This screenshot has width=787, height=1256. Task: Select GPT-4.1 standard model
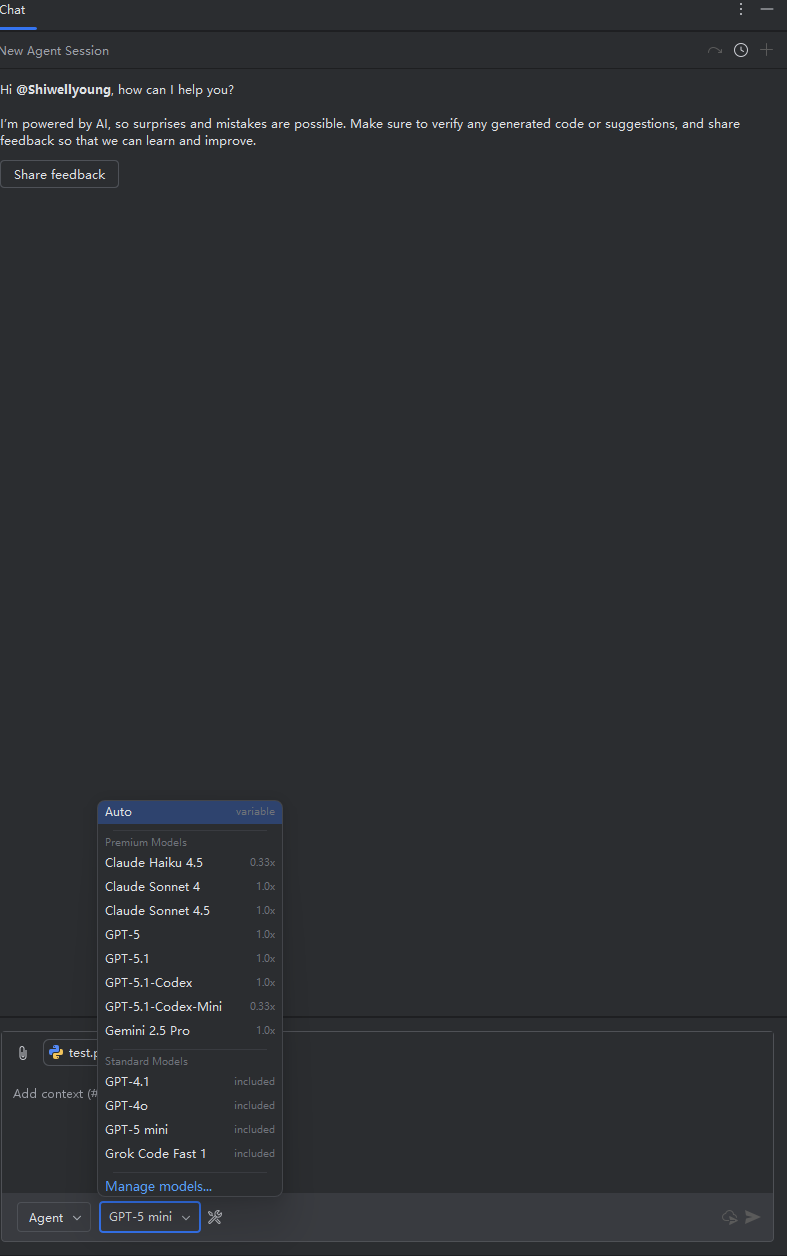pyautogui.click(x=190, y=1081)
